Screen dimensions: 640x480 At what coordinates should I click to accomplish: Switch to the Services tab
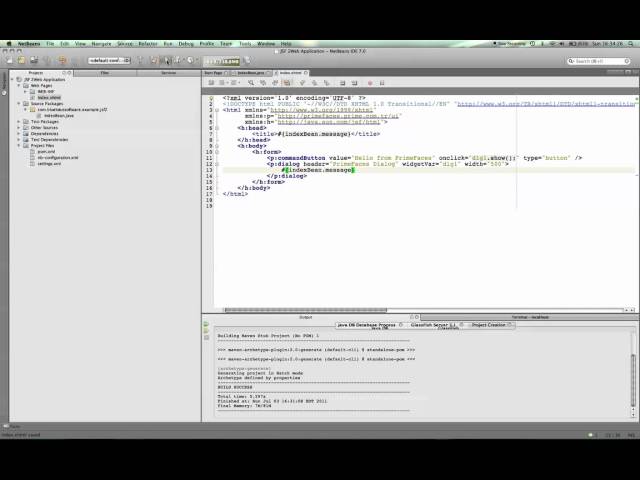point(169,73)
